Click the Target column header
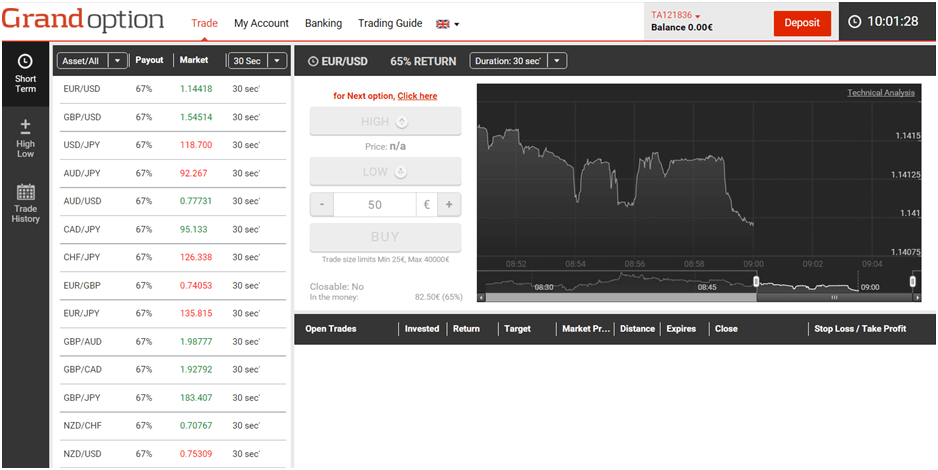This screenshot has height=470, width=938. pyautogui.click(x=517, y=329)
